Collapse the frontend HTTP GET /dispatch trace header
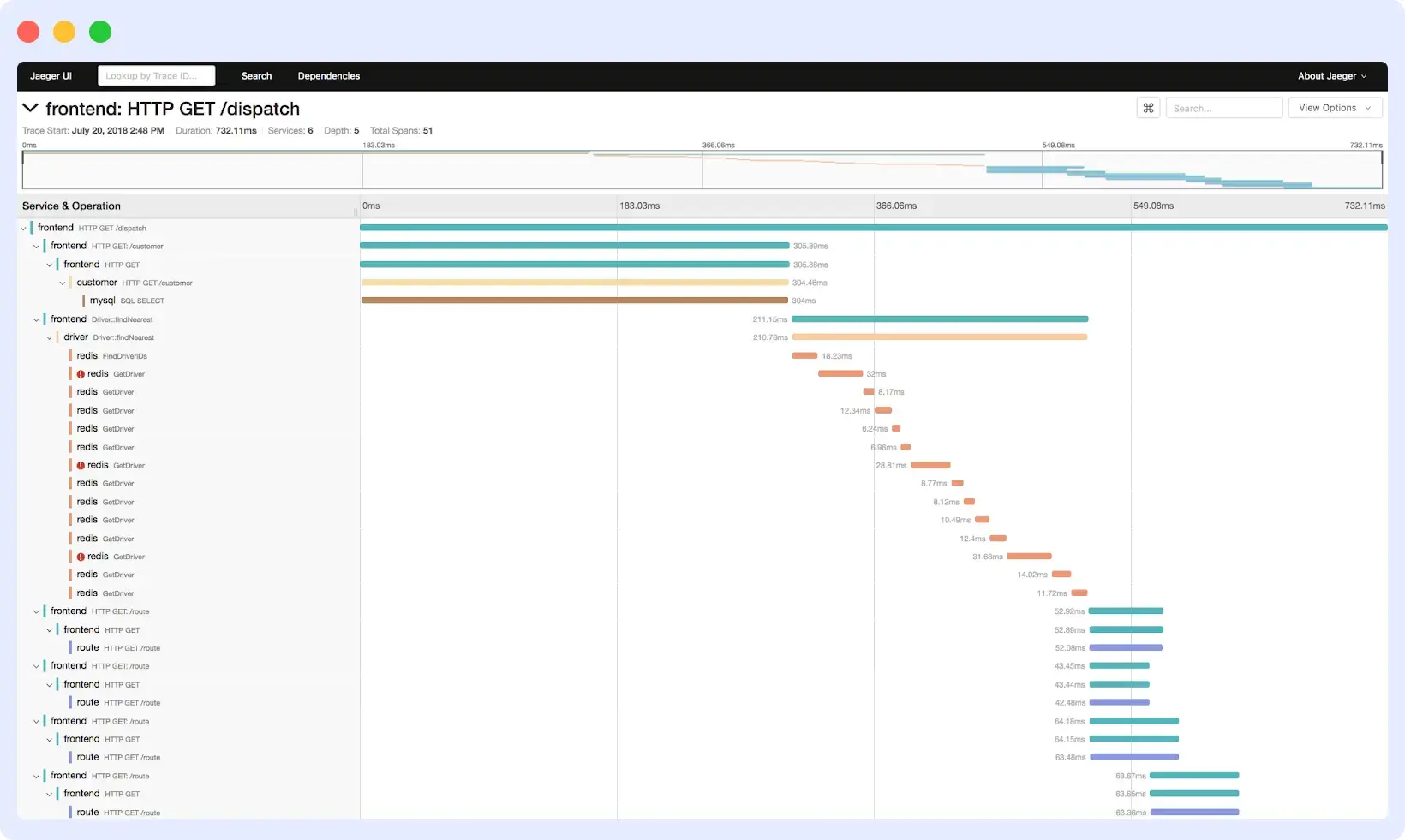This screenshot has width=1405, height=840. pos(31,108)
